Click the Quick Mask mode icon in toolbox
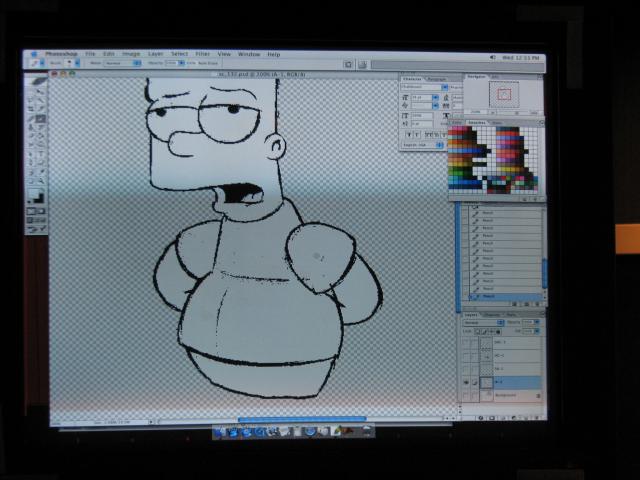The width and height of the screenshot is (640, 480). [38, 212]
